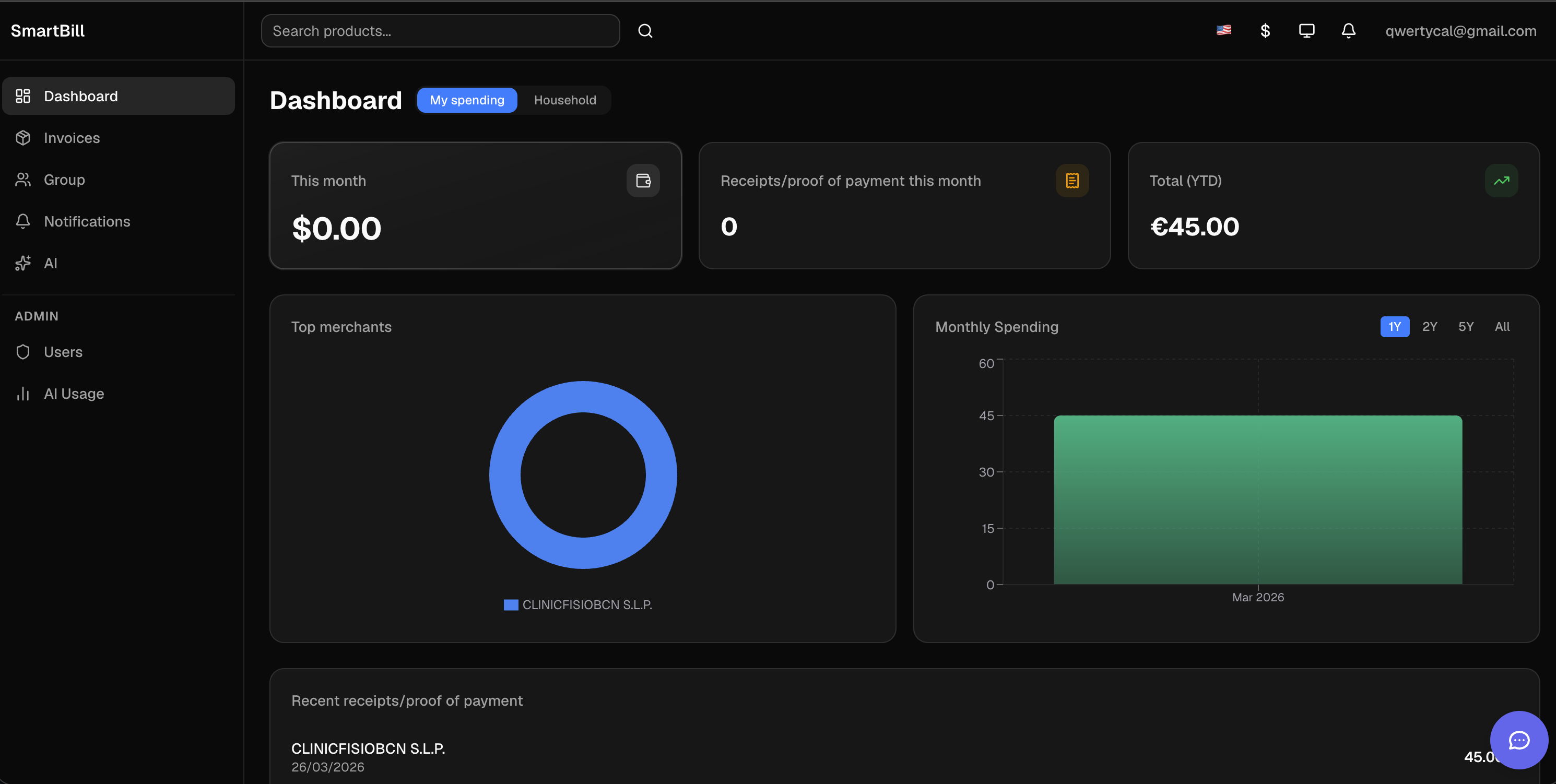Viewport: 1556px width, 784px height.
Task: Click the blue CLINICFISIOBCN legend swatch
Action: [511, 604]
